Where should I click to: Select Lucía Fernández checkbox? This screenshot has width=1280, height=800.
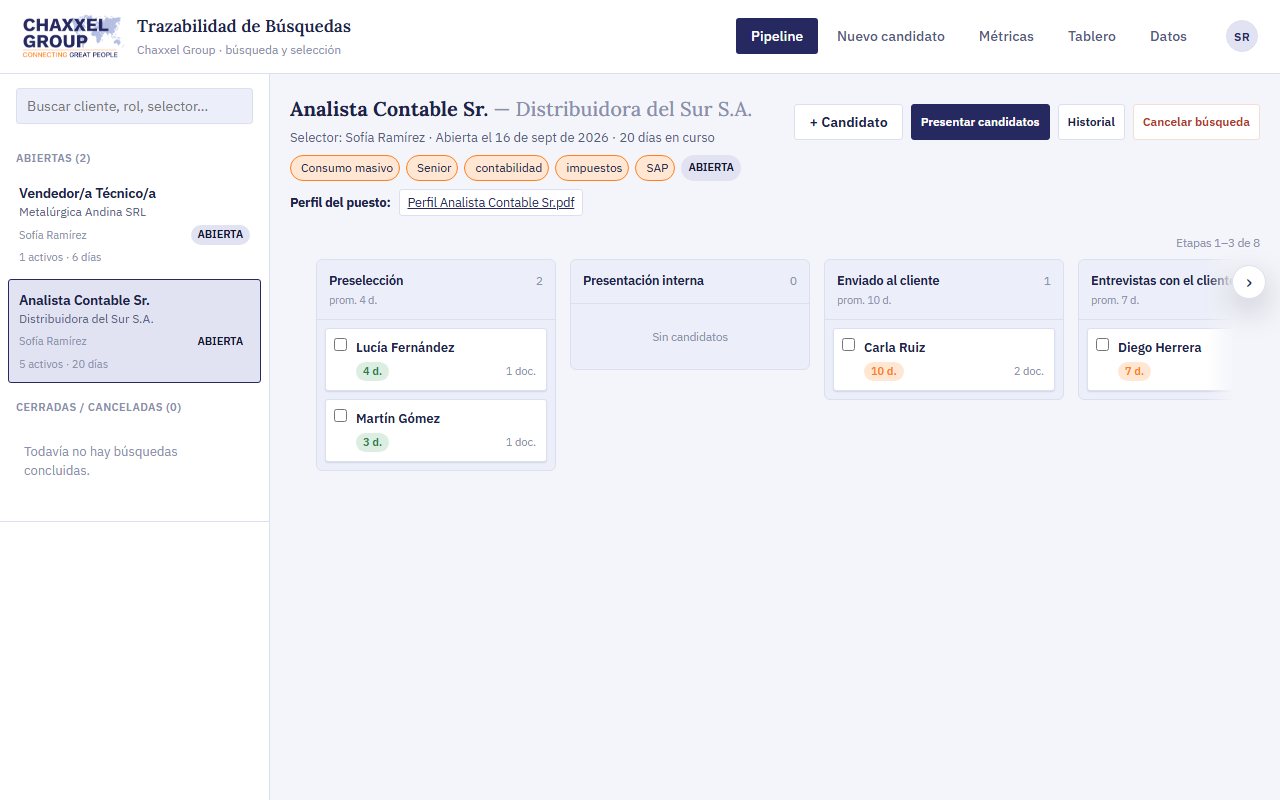[x=341, y=345]
